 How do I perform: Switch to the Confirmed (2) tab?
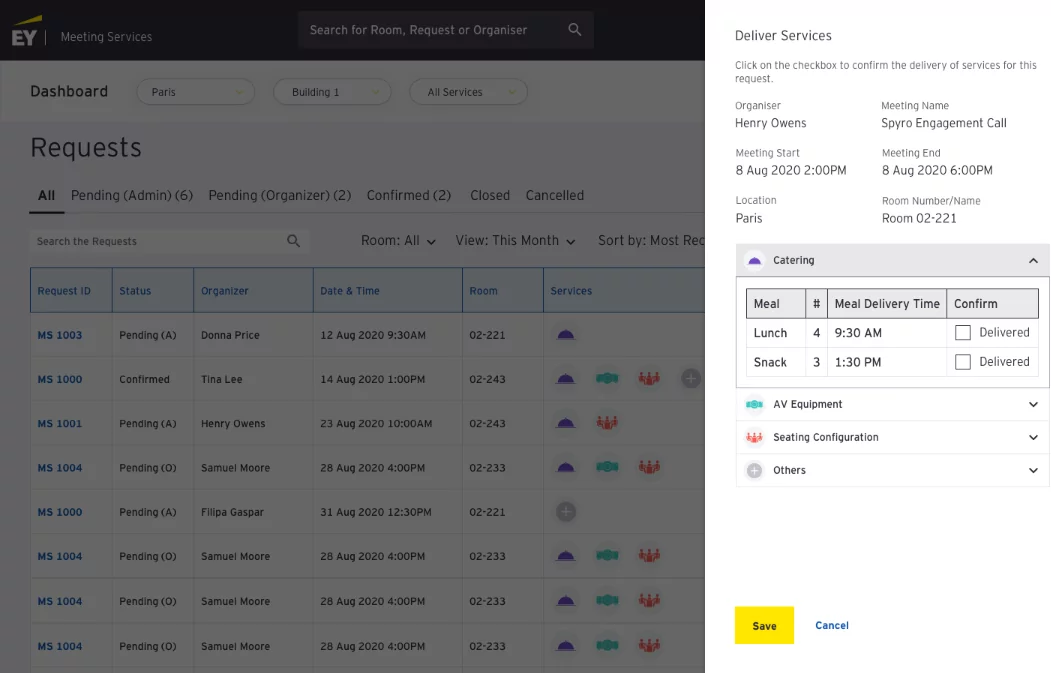408,196
